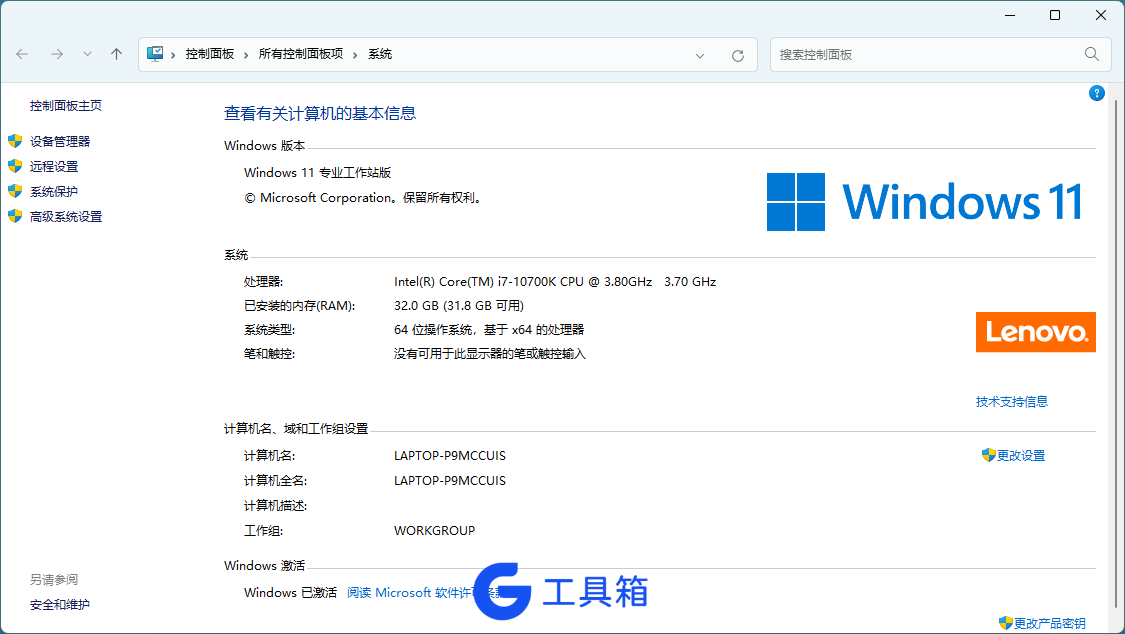Click shield icon beside 系统保护
Image resolution: width=1125 pixels, height=634 pixels.
(x=15, y=191)
